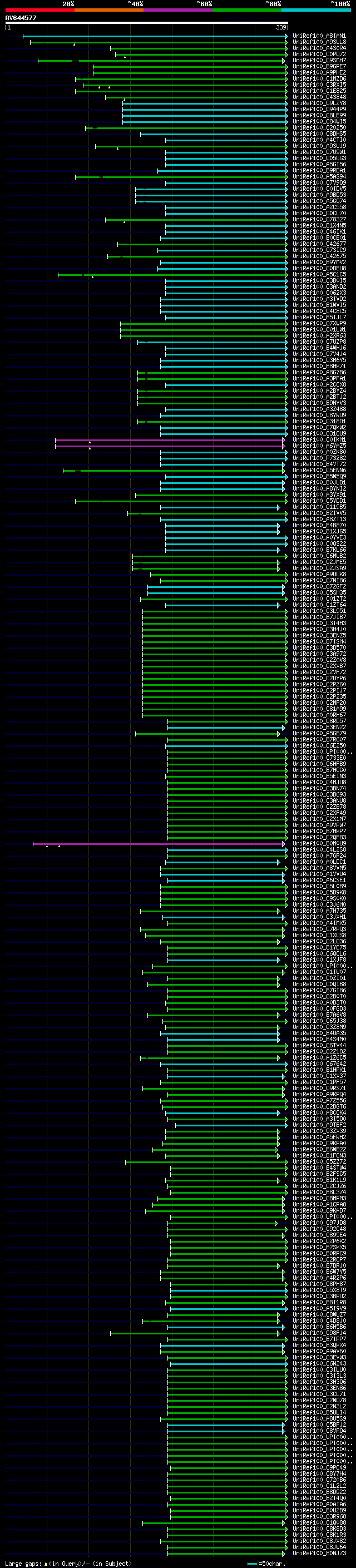
Task: Select the AV644577 query label
Action: pos(21,18)
